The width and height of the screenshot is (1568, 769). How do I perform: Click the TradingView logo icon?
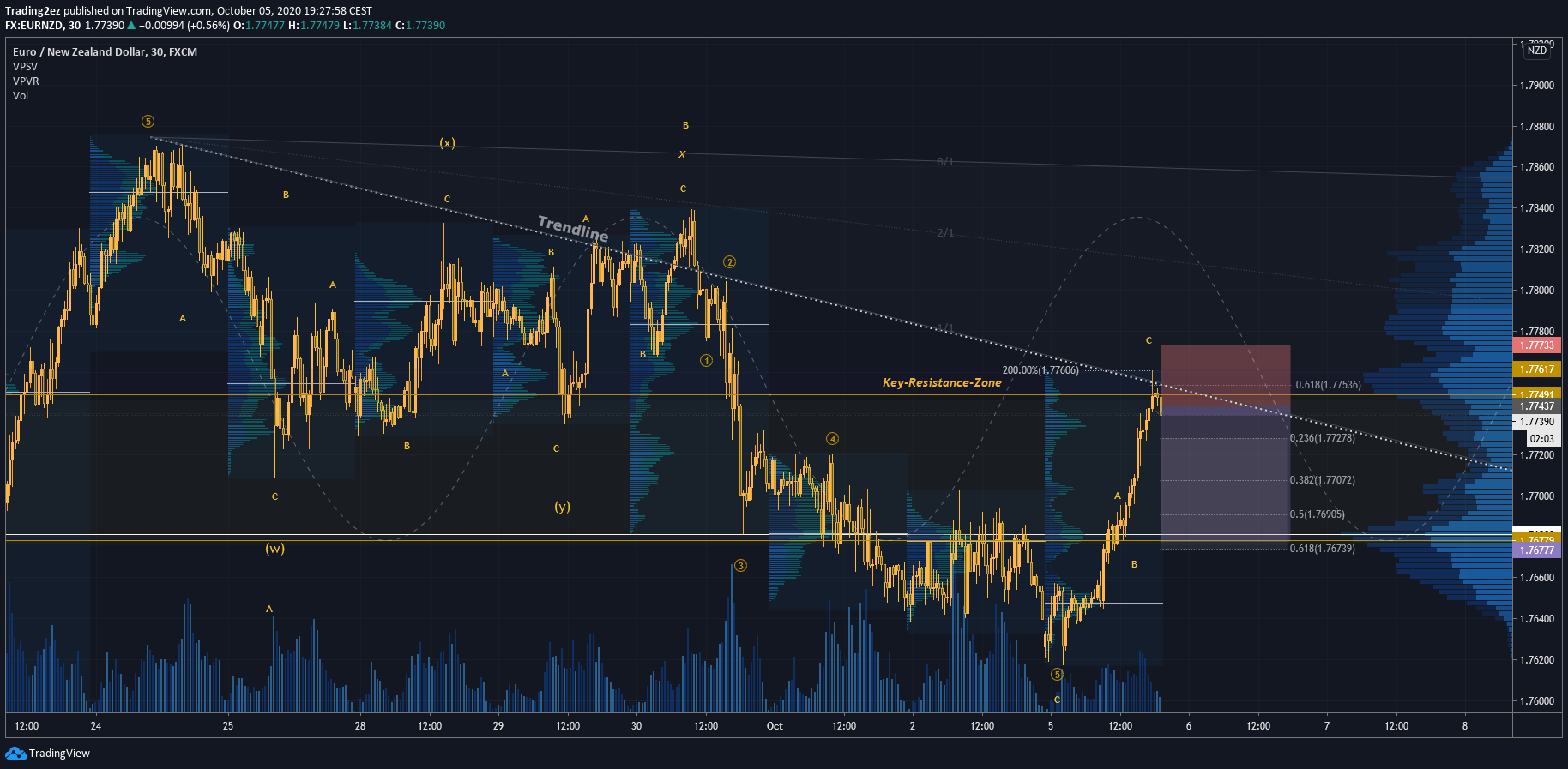(x=15, y=753)
